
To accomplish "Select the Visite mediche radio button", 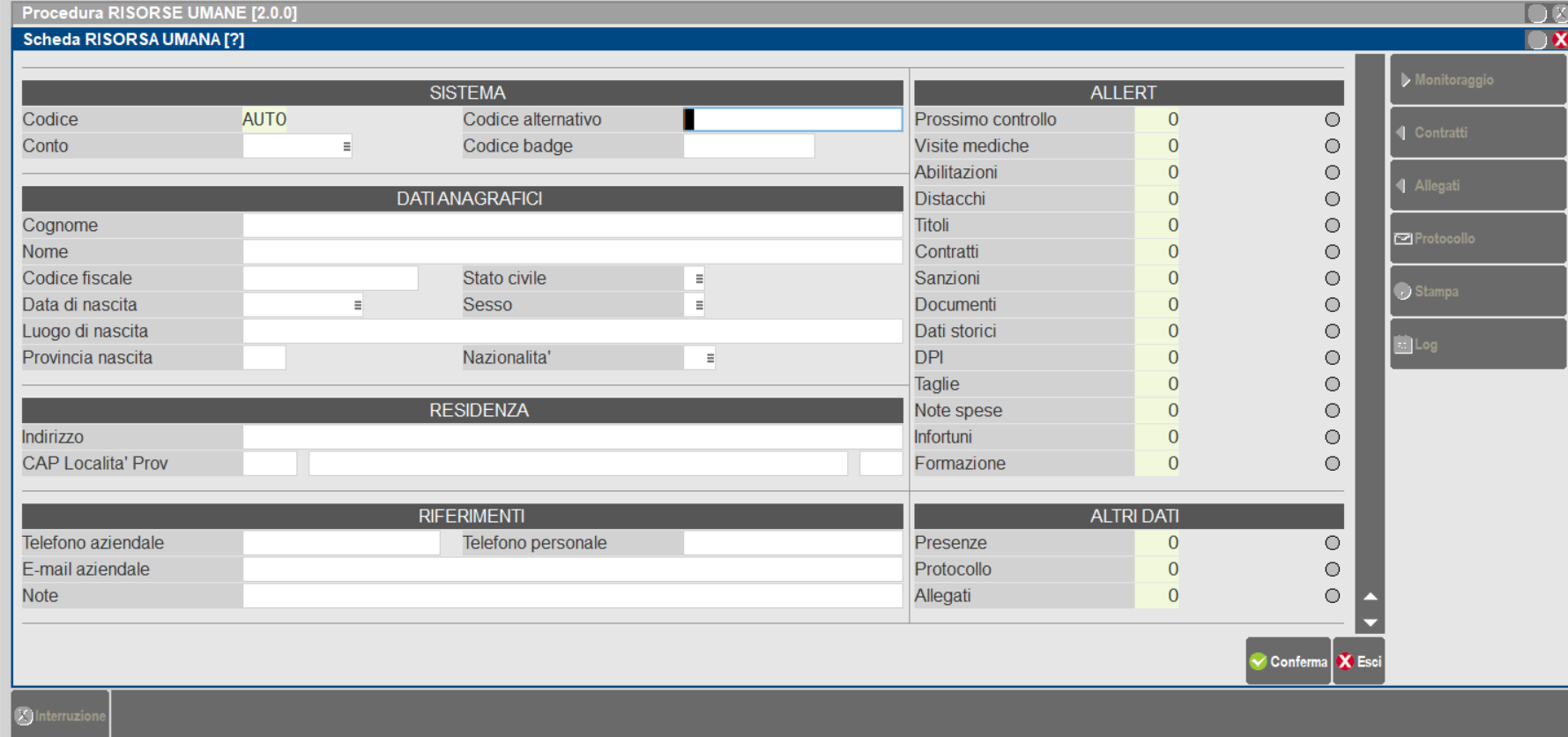I will [x=1332, y=146].
